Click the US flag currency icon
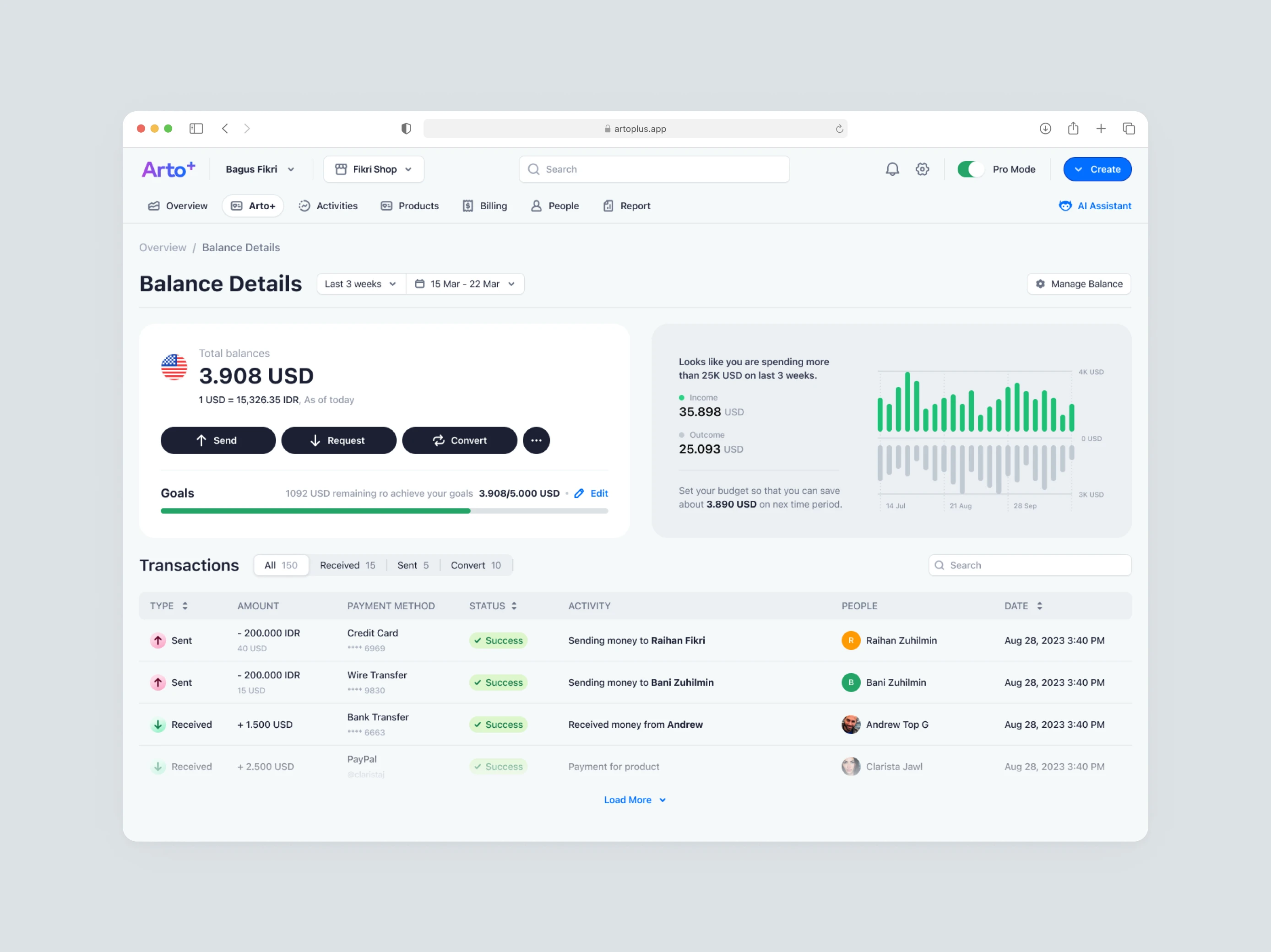Screen dimensions: 1271x952 174,367
